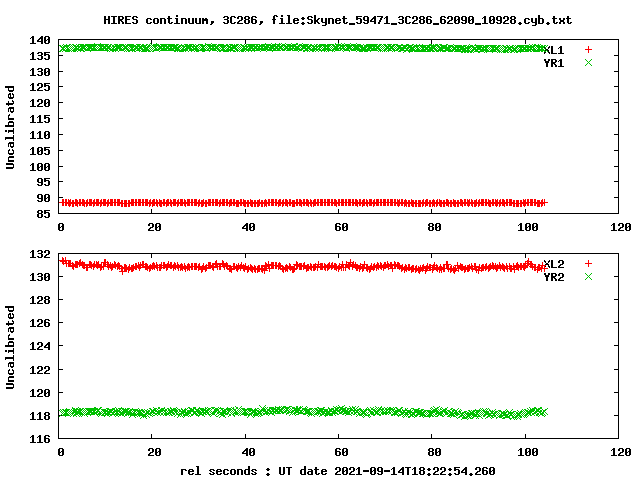Screen dimensions: 640x480
Task: Click the y-axis tick value 122
Action: (x=40, y=370)
